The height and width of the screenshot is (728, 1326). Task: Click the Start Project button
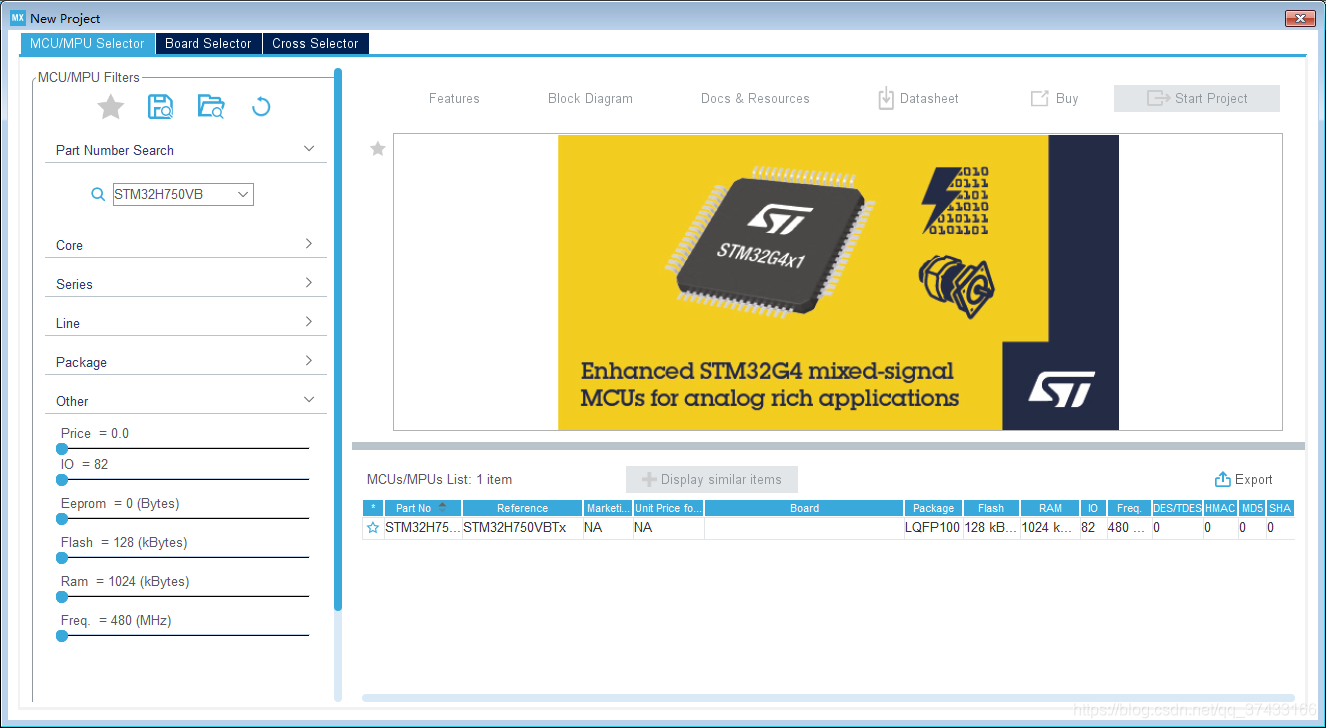1196,98
